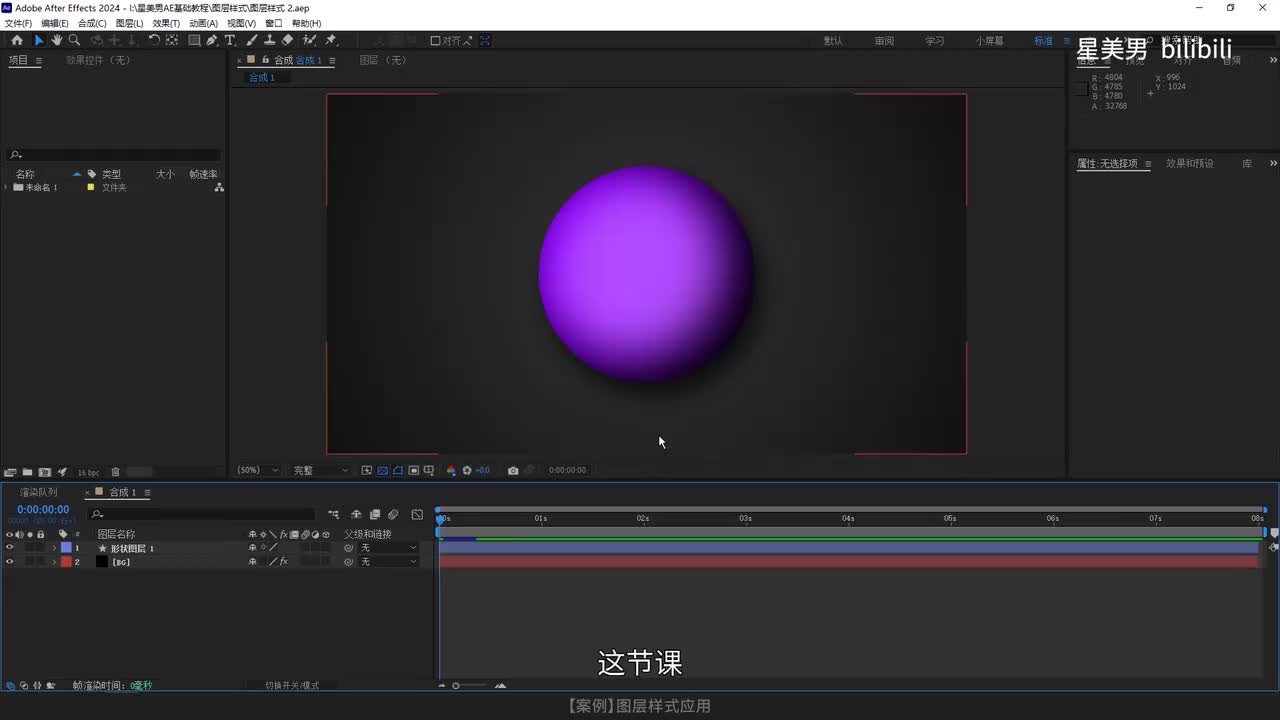Image resolution: width=1280 pixels, height=720 pixels.
Task: Select the Rotation tool
Action: click(154, 40)
